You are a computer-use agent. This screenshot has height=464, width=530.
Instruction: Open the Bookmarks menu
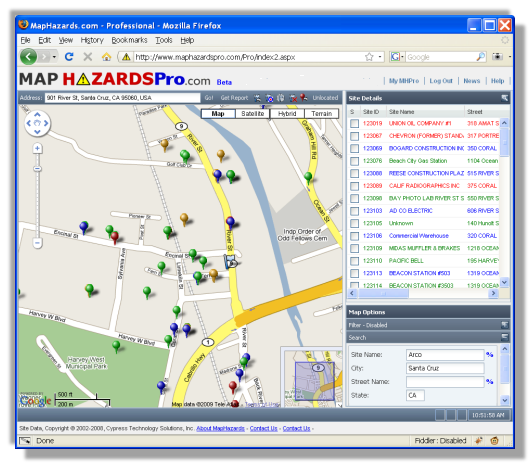(129, 40)
